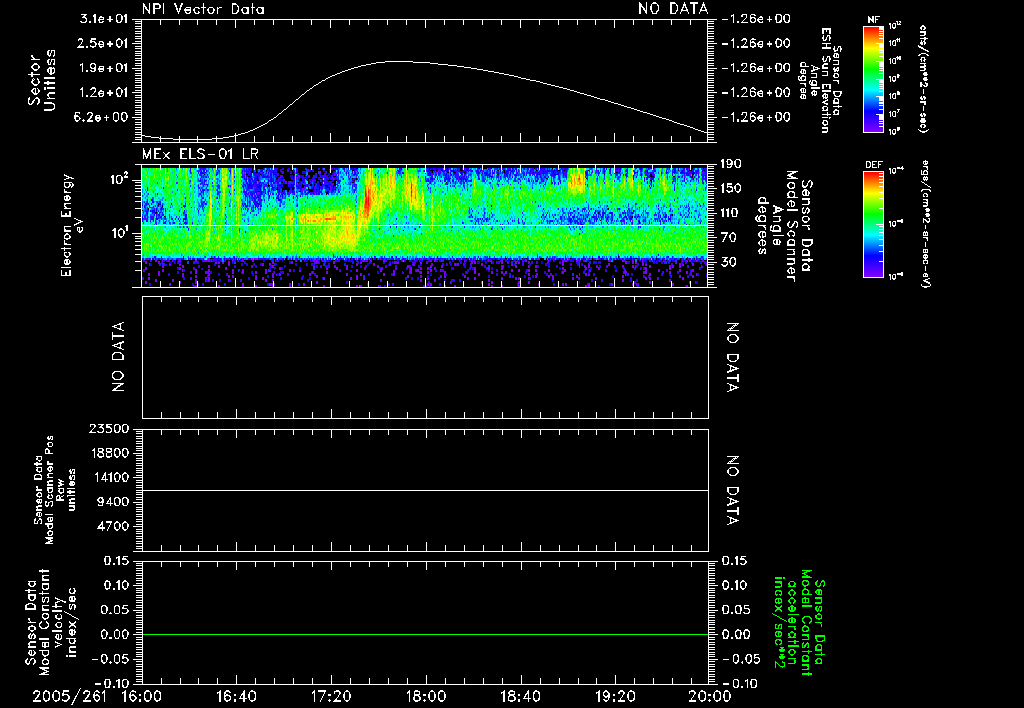Click the 20:00 end time label
1024x708 pixels.
click(x=711, y=696)
